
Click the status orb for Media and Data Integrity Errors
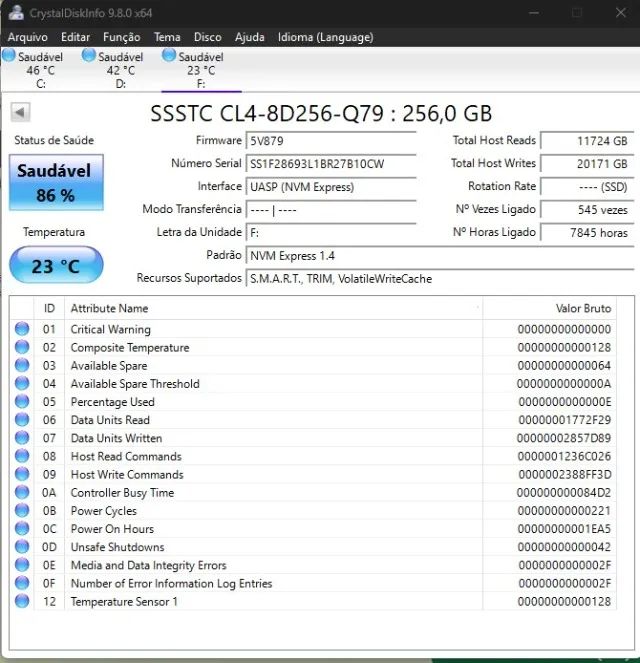point(22,565)
